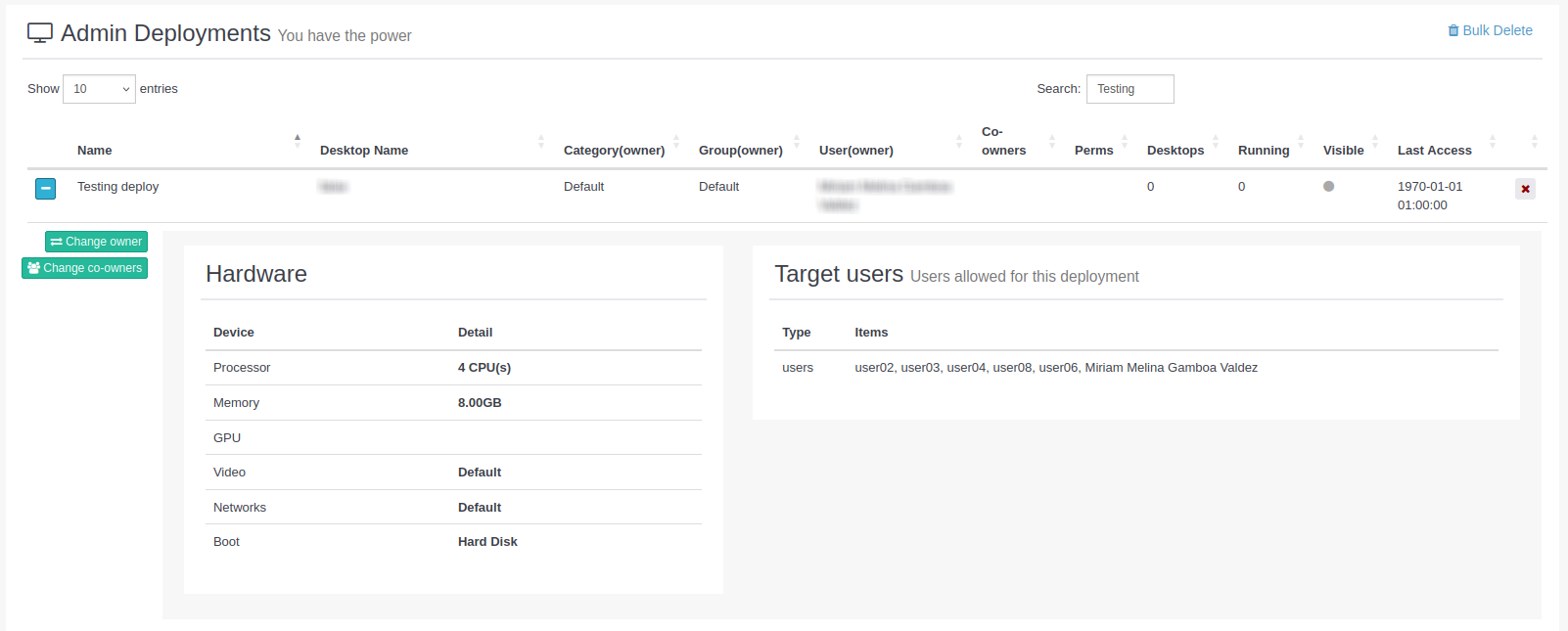Sort by User(owner) column header

click(x=855, y=151)
